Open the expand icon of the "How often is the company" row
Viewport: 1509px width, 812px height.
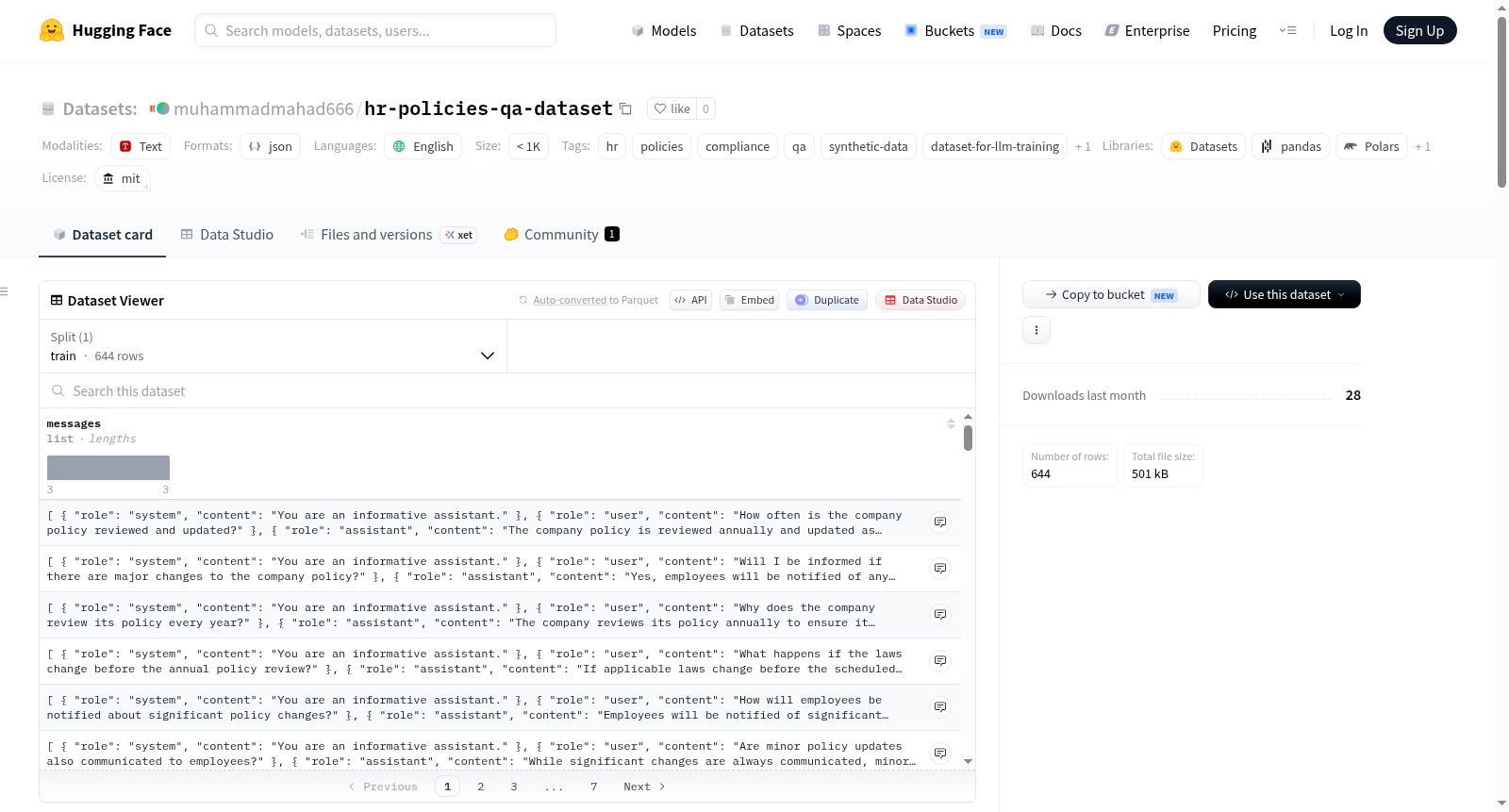pos(940,522)
